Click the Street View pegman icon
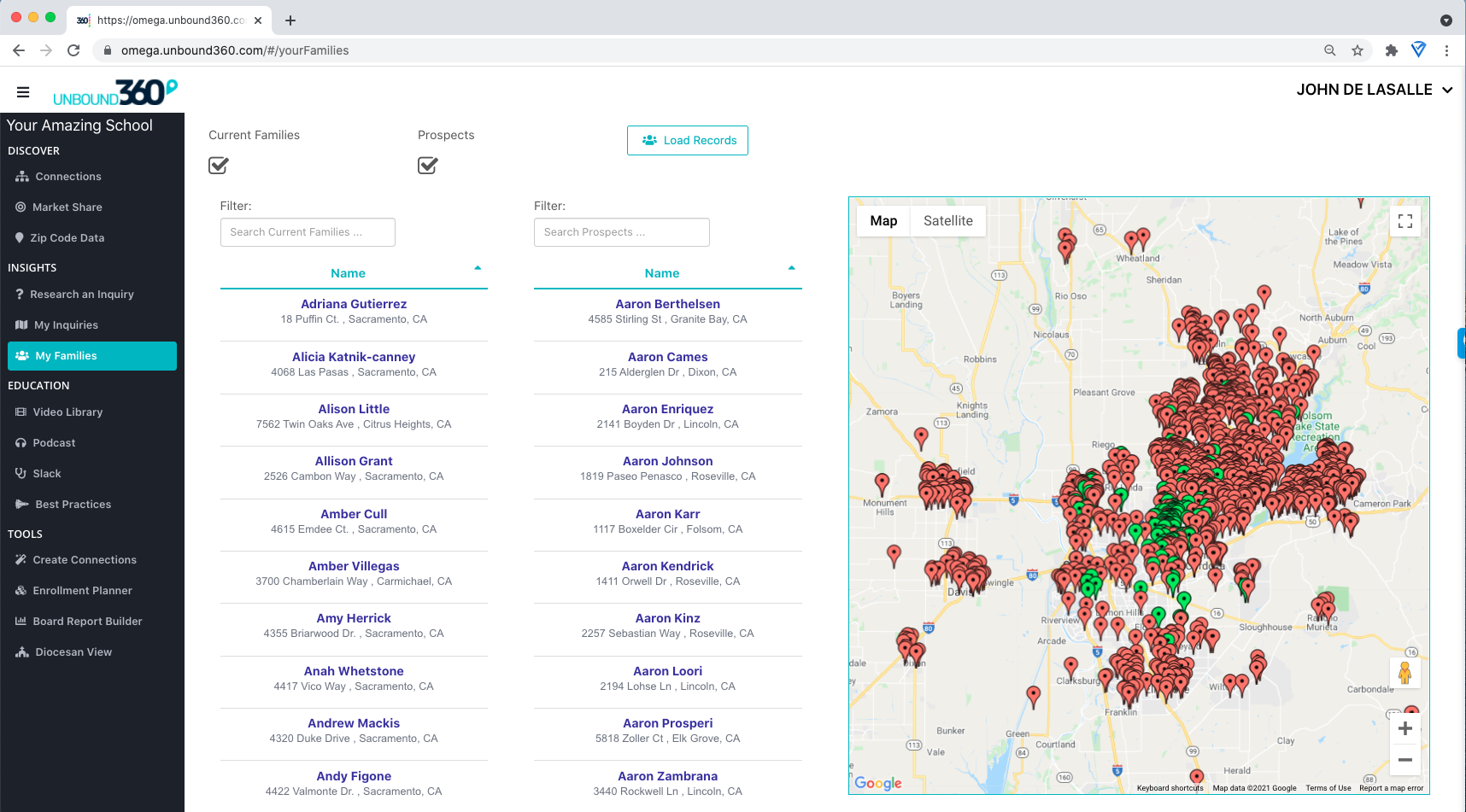 pyautogui.click(x=1405, y=673)
